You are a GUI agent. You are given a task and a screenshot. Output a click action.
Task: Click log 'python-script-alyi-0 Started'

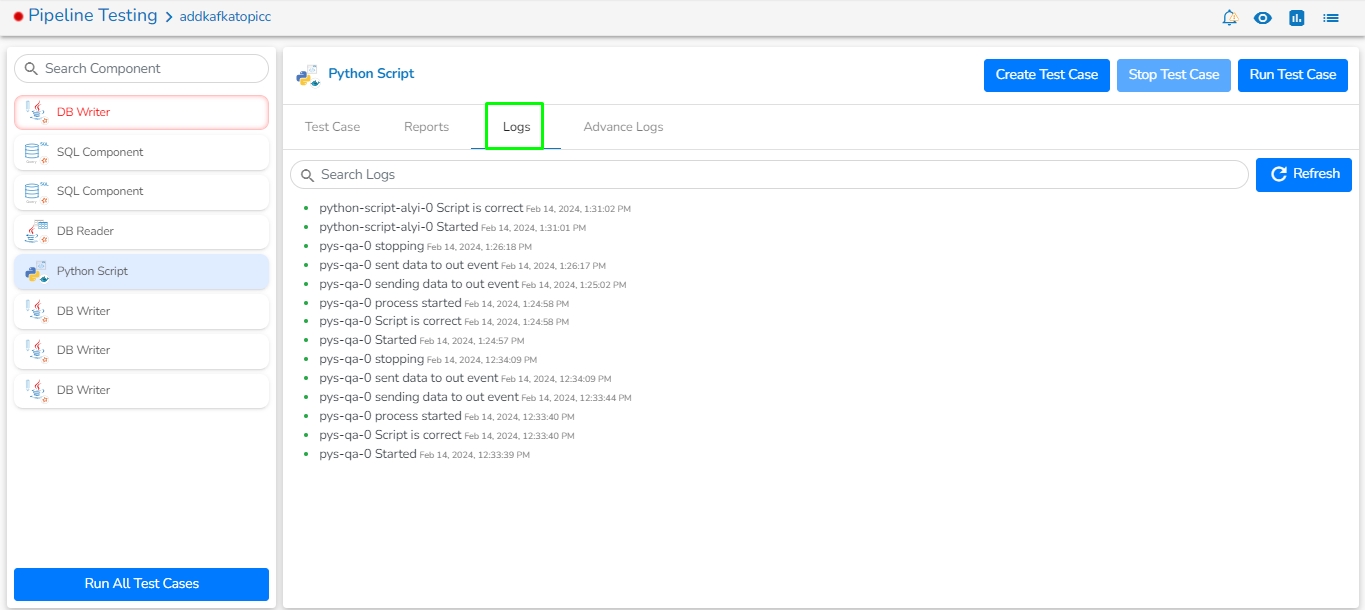coord(452,228)
